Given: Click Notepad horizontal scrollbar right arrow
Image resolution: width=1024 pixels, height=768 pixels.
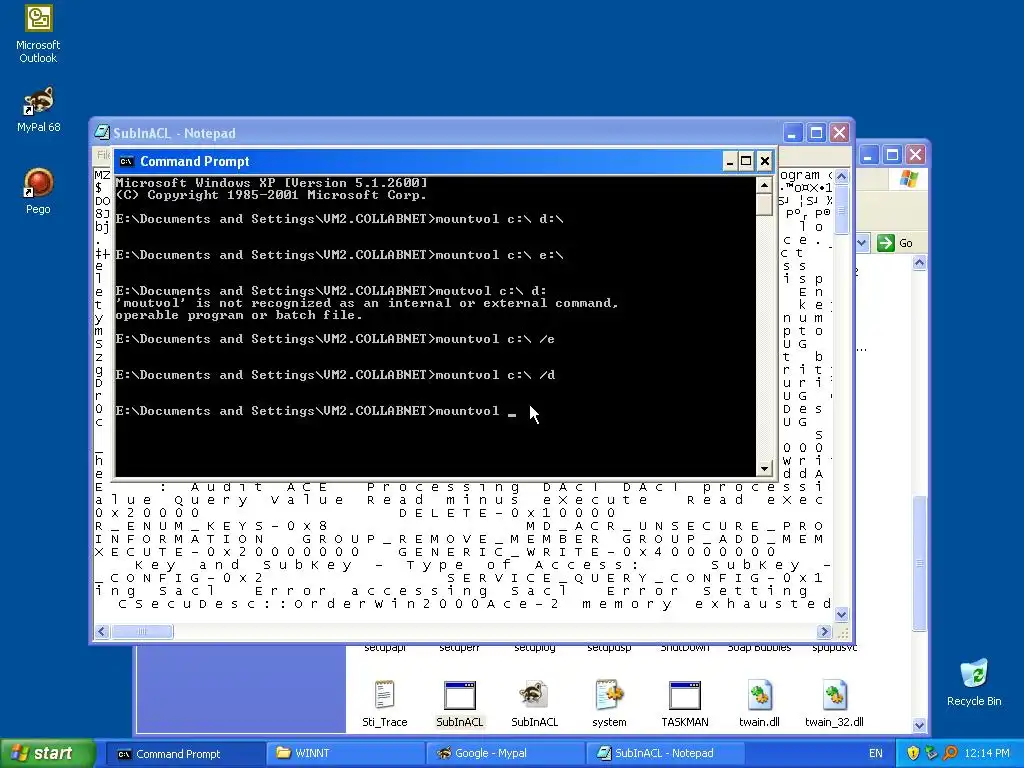Looking at the screenshot, I should [824, 632].
